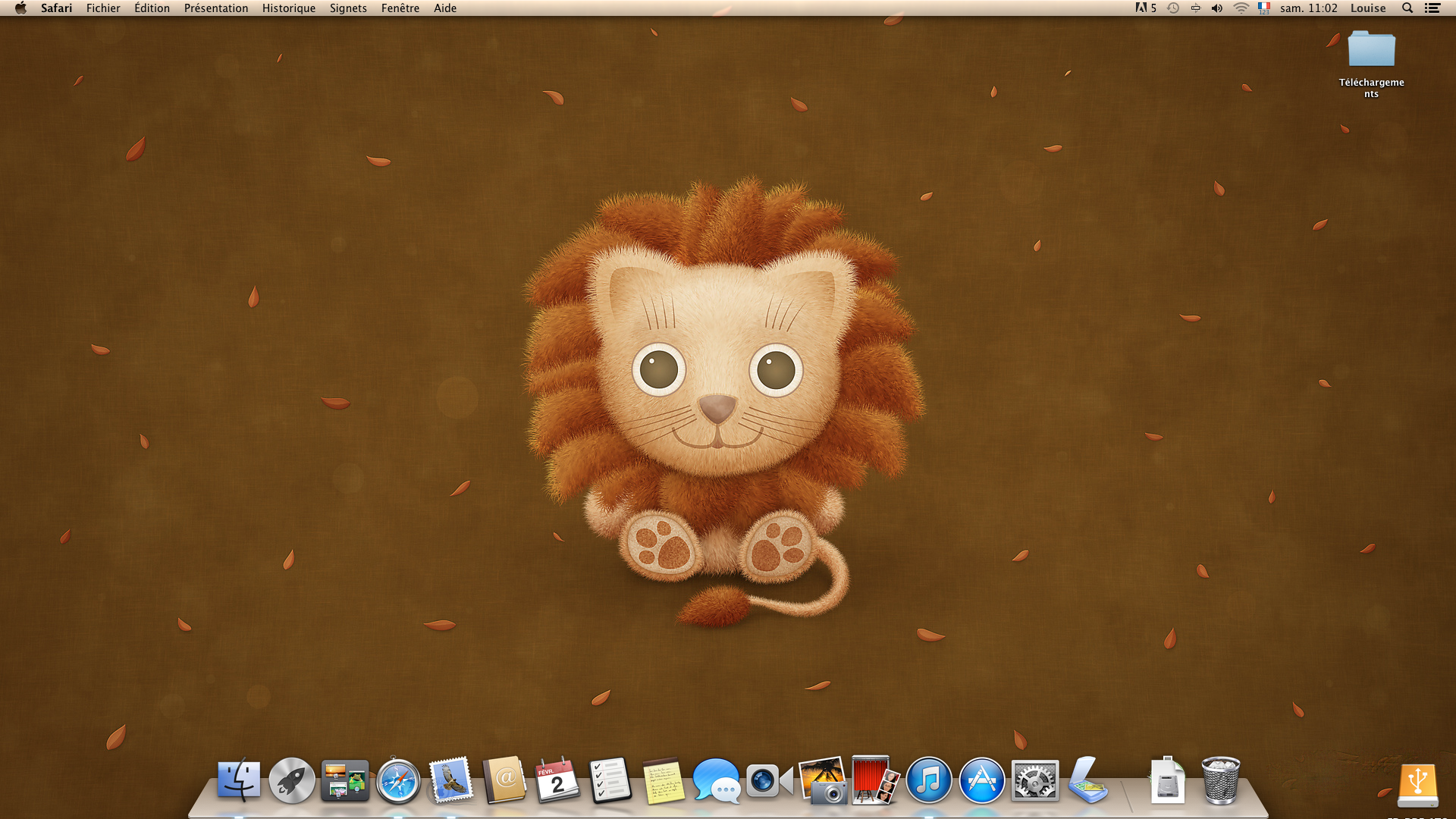Open the Historique menu
1456x819 pixels.
pyautogui.click(x=288, y=8)
